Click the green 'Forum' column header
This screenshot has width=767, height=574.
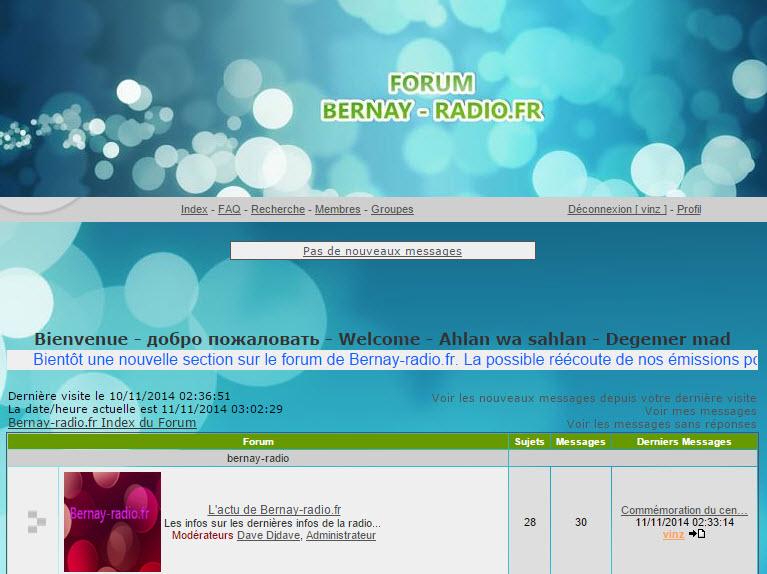[x=258, y=442]
